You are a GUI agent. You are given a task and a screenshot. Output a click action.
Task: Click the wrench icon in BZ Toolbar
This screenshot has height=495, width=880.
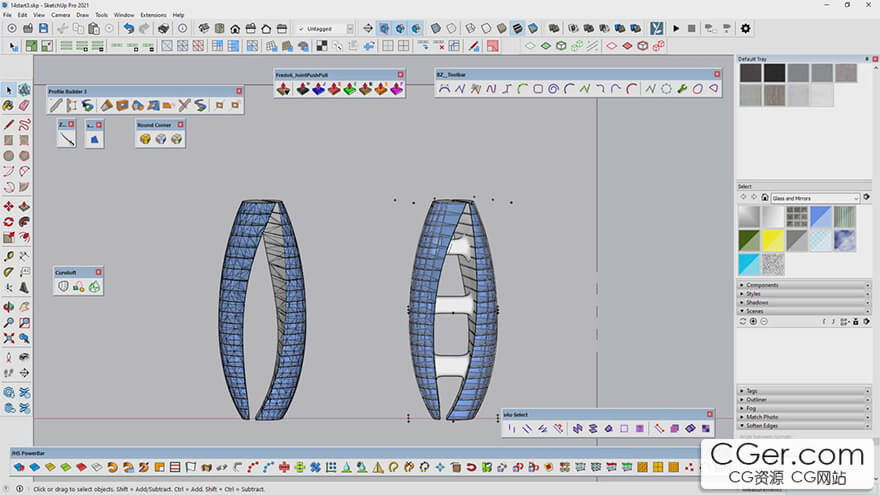click(682, 89)
